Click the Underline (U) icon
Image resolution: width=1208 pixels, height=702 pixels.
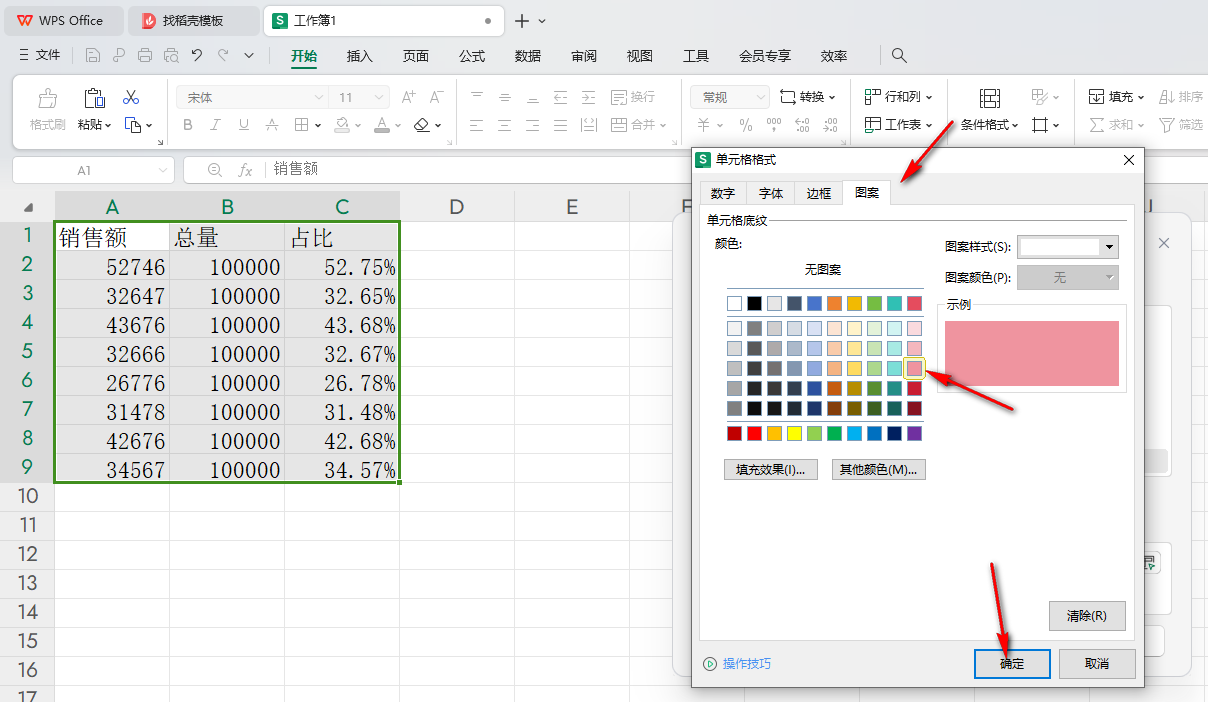243,125
